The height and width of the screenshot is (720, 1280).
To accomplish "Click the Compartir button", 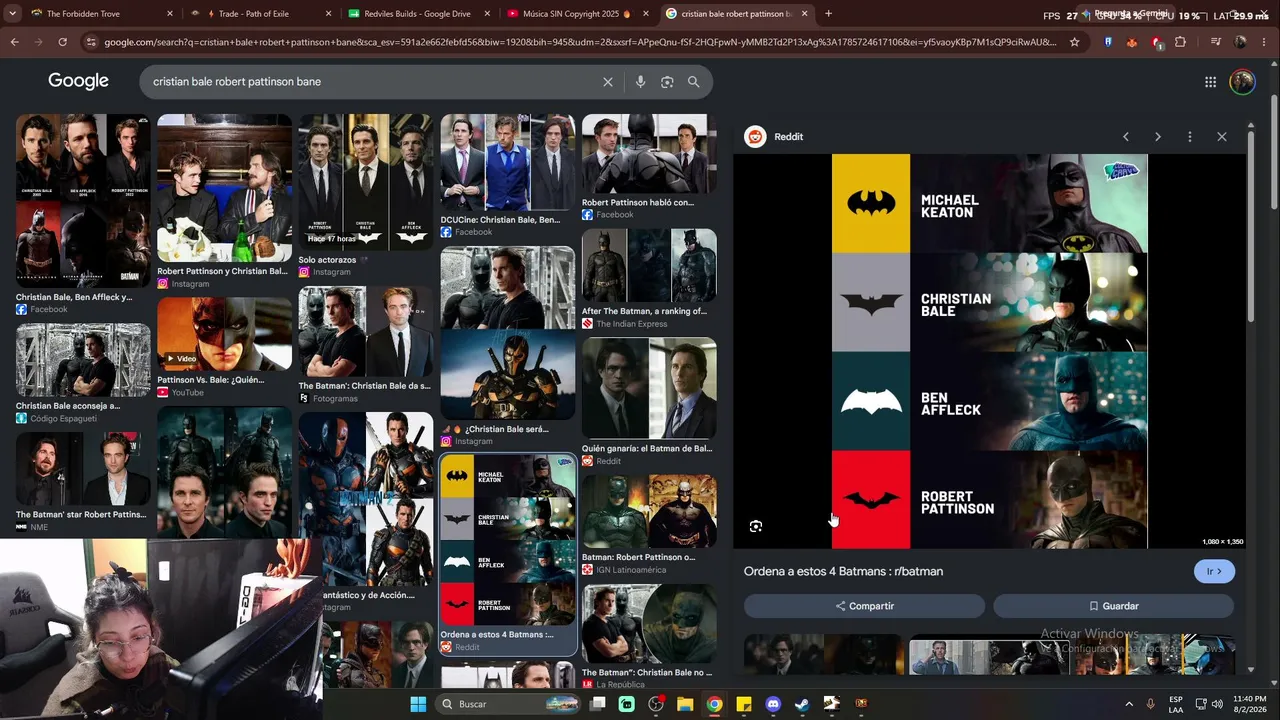I will [x=864, y=606].
